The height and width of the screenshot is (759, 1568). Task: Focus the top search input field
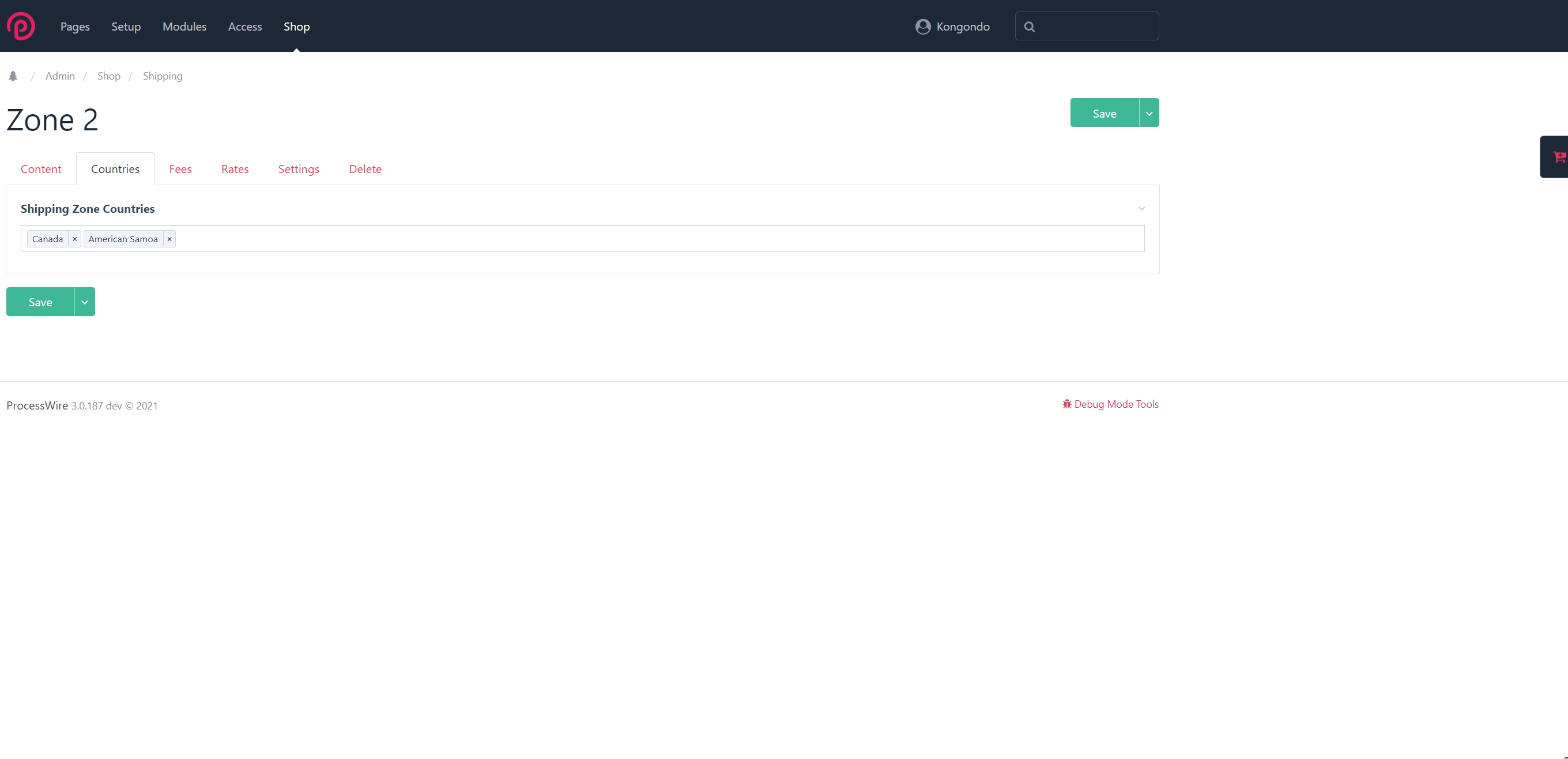tap(1087, 26)
